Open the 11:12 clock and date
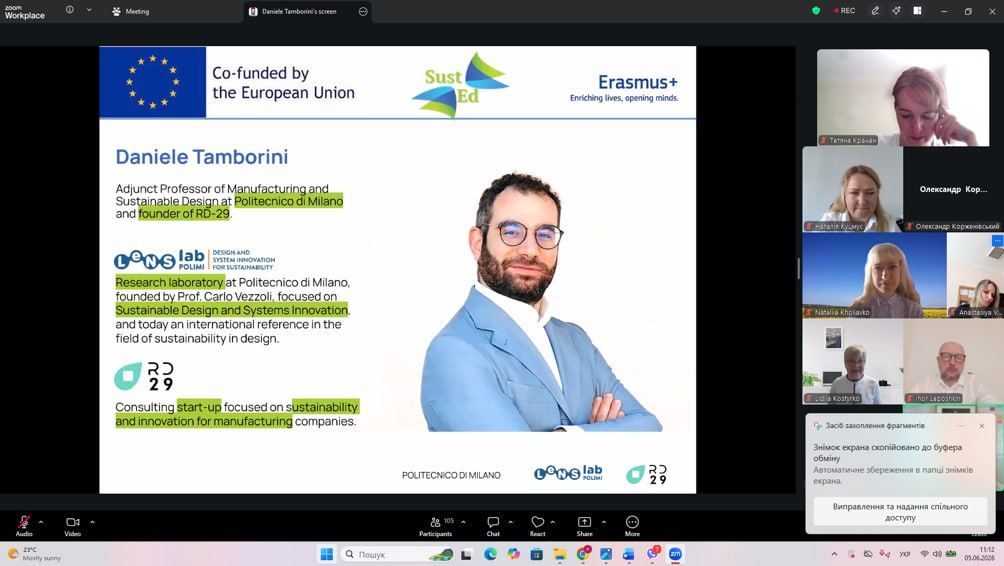The image size is (1004, 566). click(x=980, y=554)
